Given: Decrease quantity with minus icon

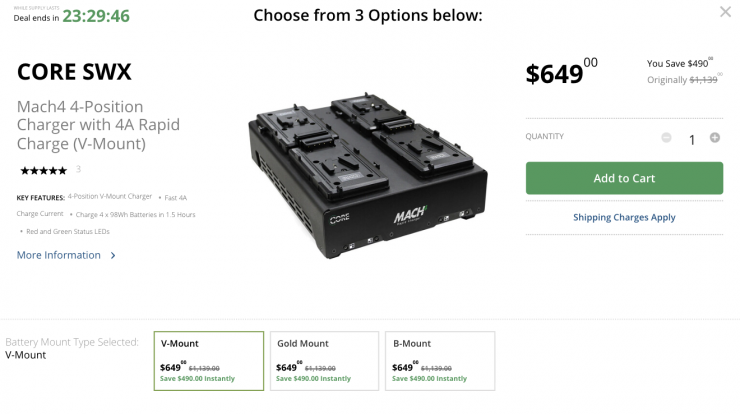Looking at the screenshot, I should (x=666, y=138).
